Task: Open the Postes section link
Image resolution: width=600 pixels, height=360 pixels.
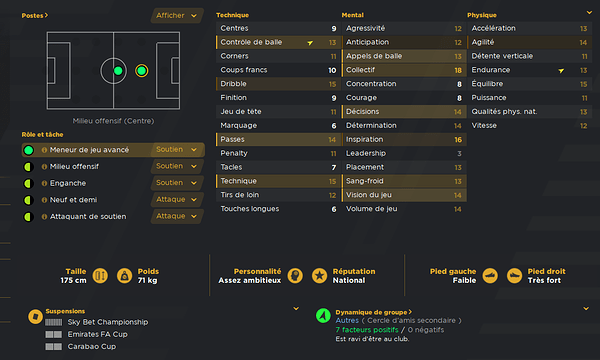Action: tap(34, 15)
